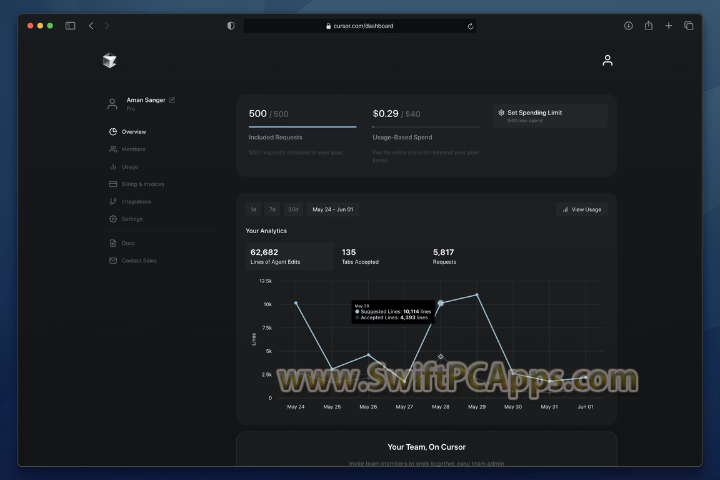Click the May 28 accepted lines diamond marker
This screenshot has height=480, width=720.
pyautogui.click(x=441, y=356)
